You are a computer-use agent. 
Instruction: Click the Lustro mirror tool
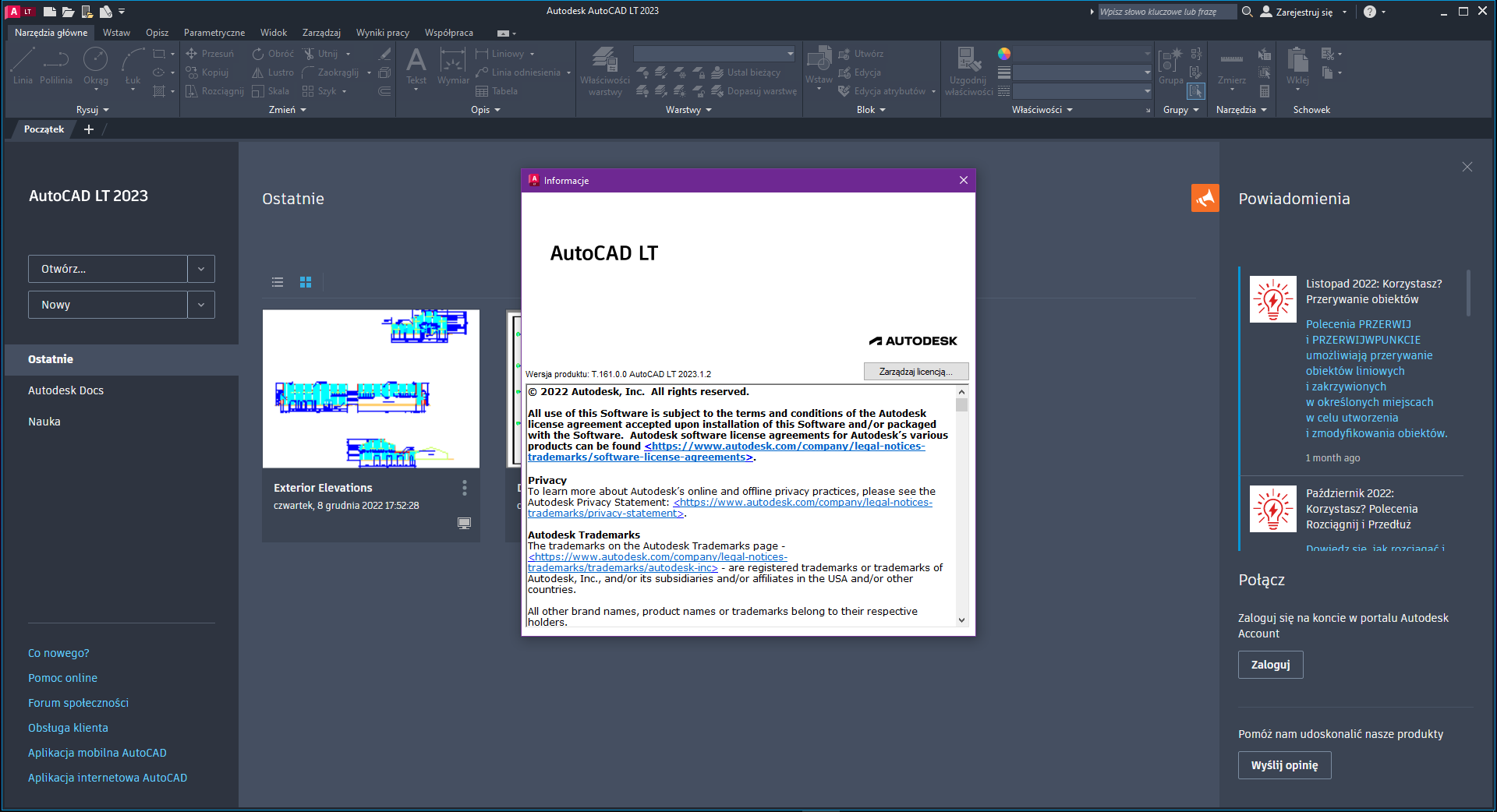click(273, 72)
